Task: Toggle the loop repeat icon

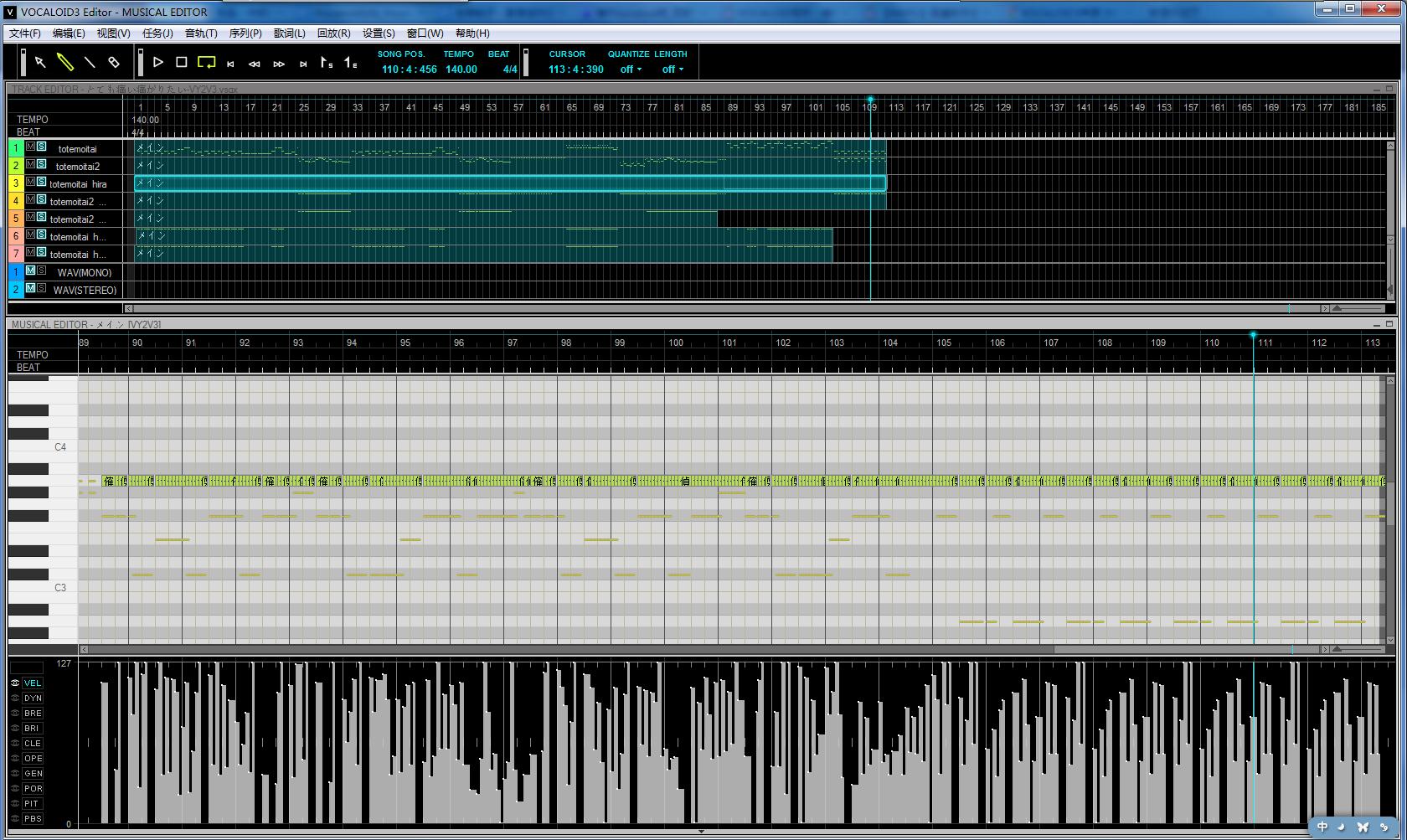Action: coord(206,63)
